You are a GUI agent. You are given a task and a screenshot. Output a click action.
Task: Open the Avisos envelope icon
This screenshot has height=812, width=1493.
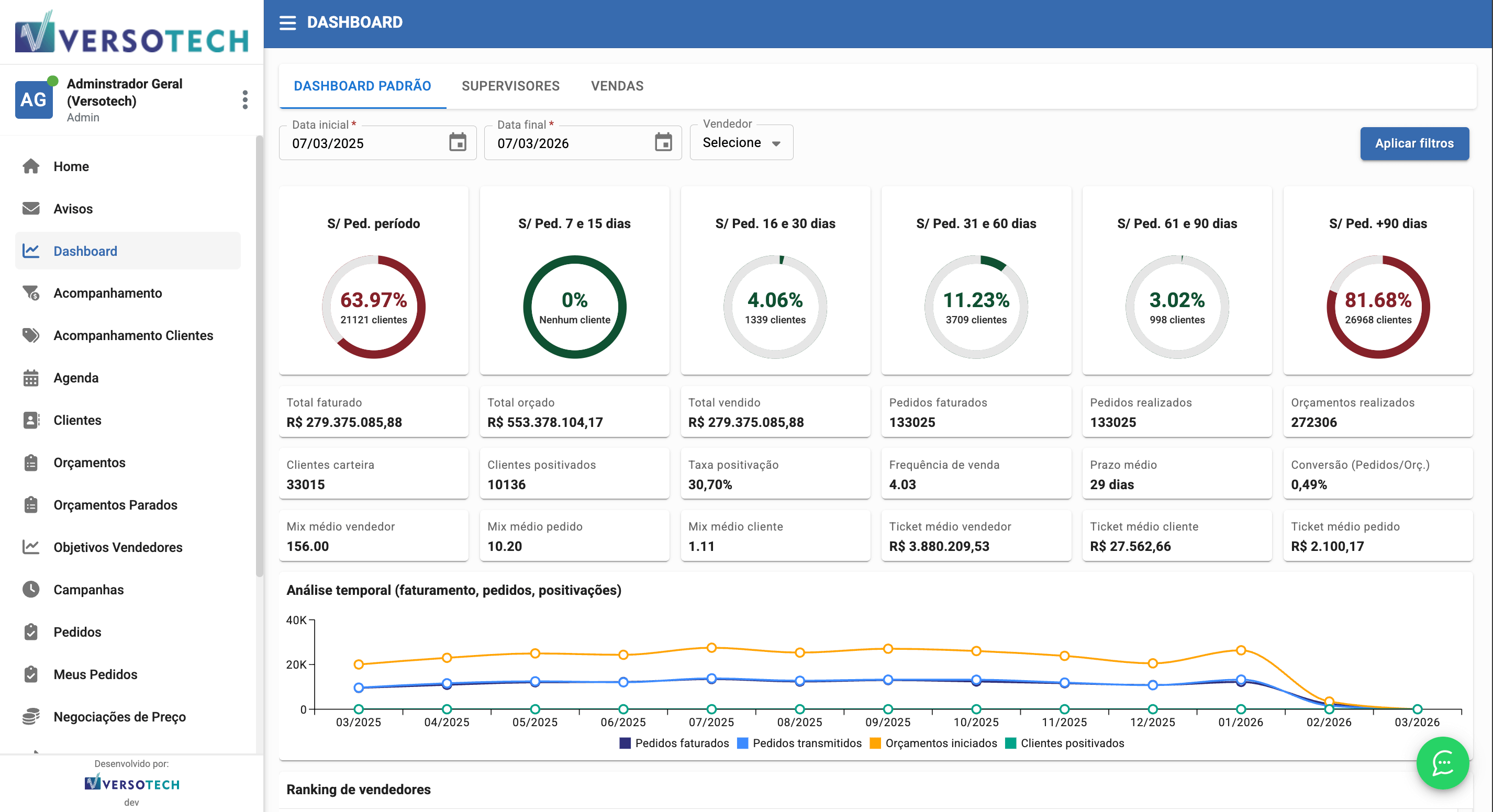pyautogui.click(x=31, y=209)
